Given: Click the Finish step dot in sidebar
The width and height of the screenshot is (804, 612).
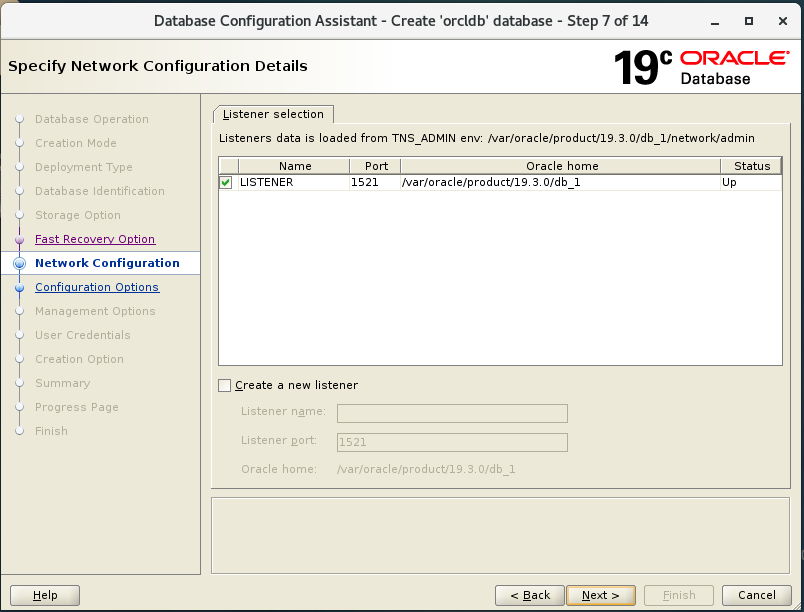Looking at the screenshot, I should [21, 431].
